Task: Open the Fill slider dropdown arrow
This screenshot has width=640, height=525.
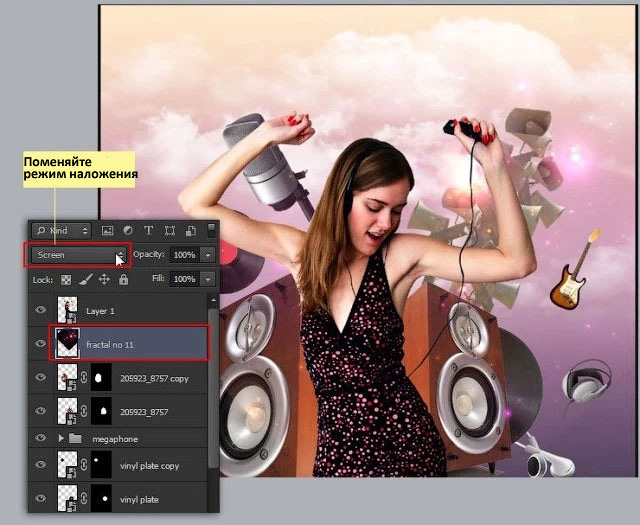Action: coord(208,279)
